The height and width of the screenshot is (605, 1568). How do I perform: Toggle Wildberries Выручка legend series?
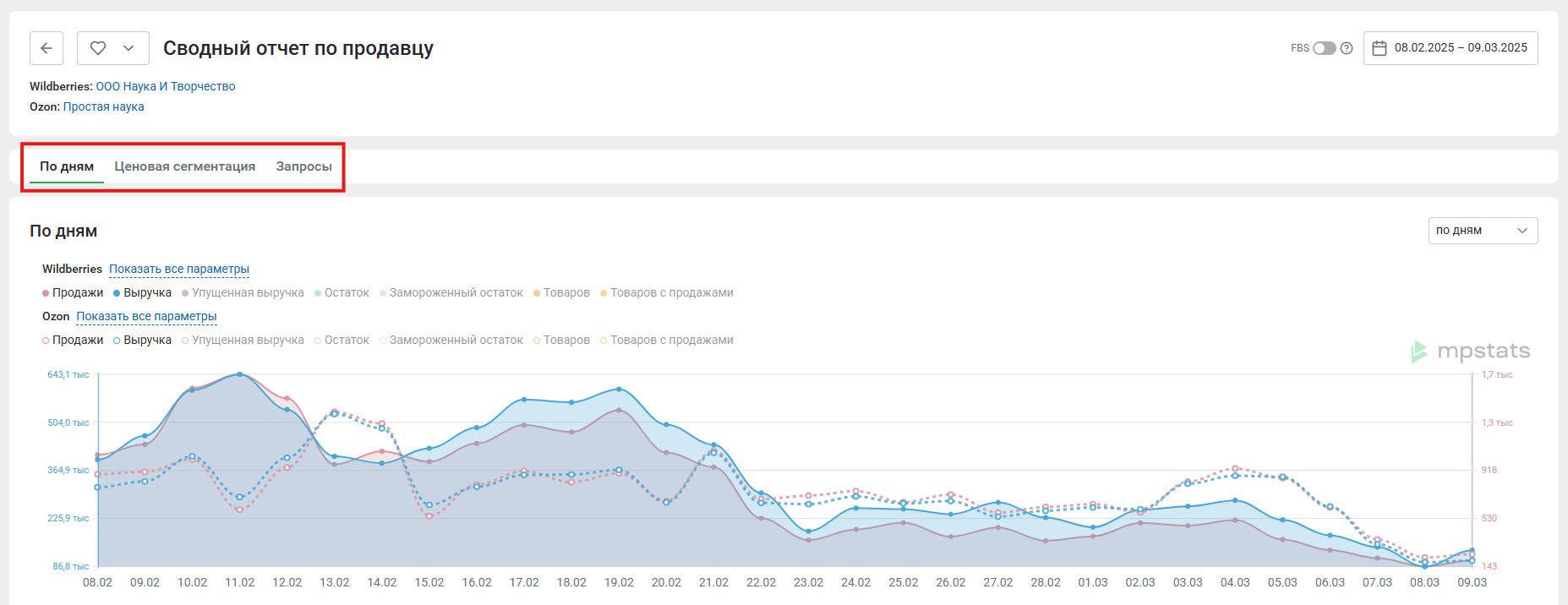[142, 292]
